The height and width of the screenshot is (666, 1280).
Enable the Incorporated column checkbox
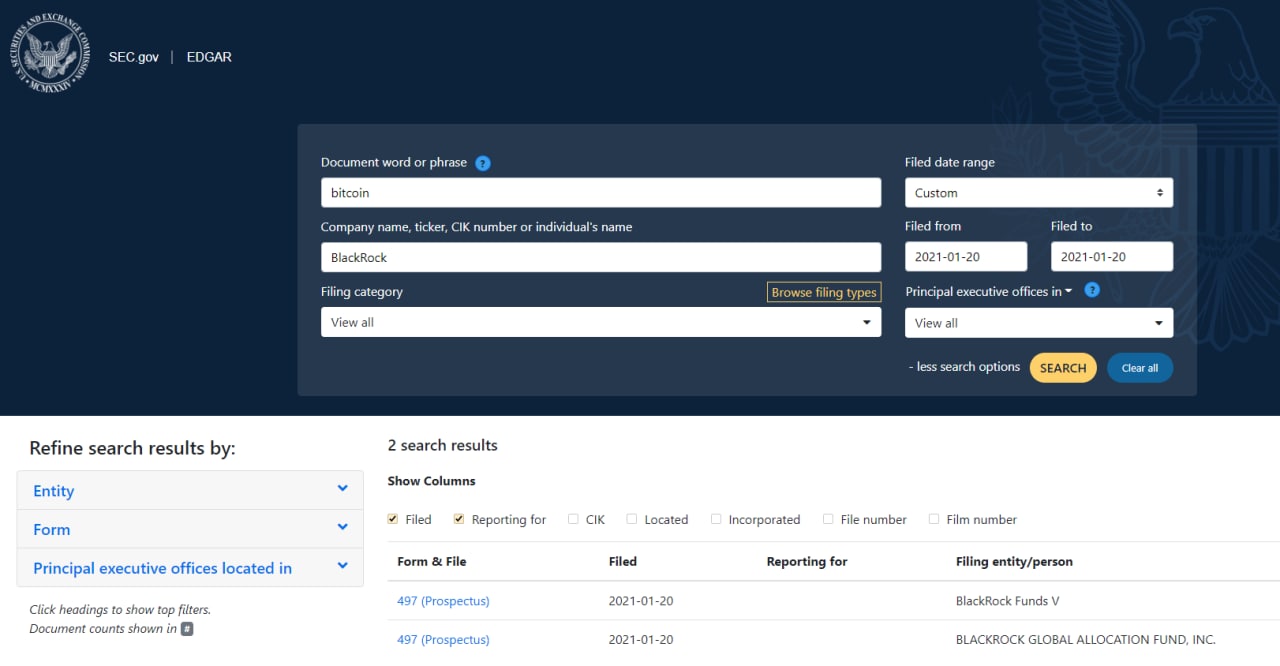(716, 519)
